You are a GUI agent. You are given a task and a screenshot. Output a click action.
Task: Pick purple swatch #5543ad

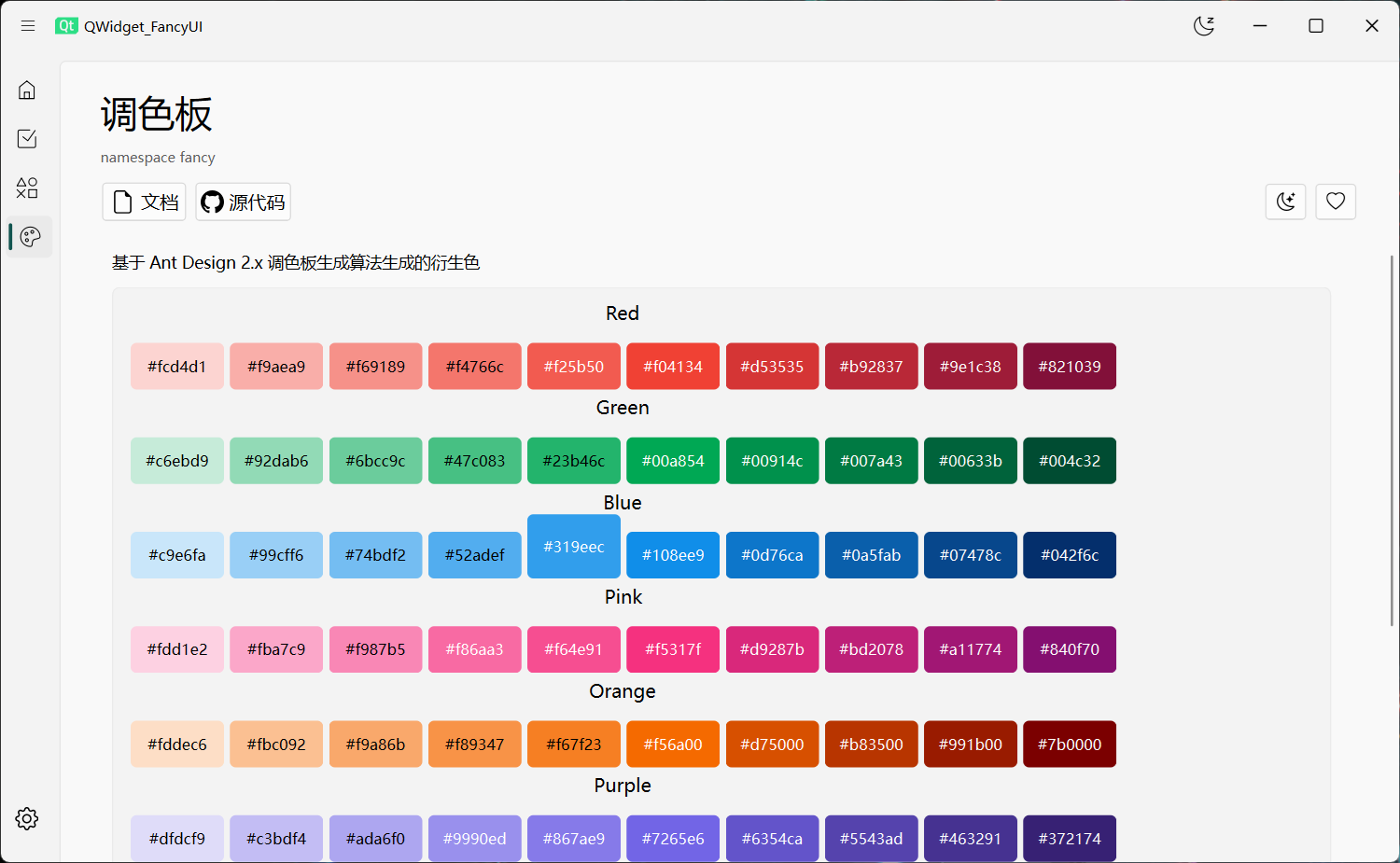(872, 839)
